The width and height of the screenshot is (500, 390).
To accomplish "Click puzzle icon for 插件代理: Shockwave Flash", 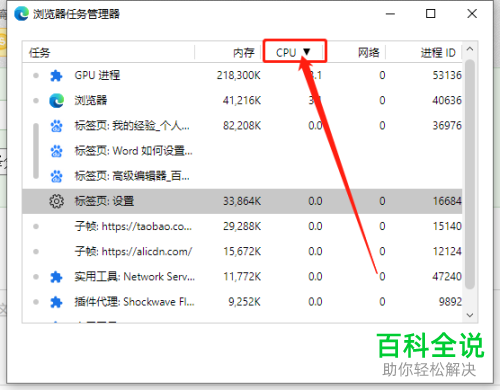I will pos(56,302).
